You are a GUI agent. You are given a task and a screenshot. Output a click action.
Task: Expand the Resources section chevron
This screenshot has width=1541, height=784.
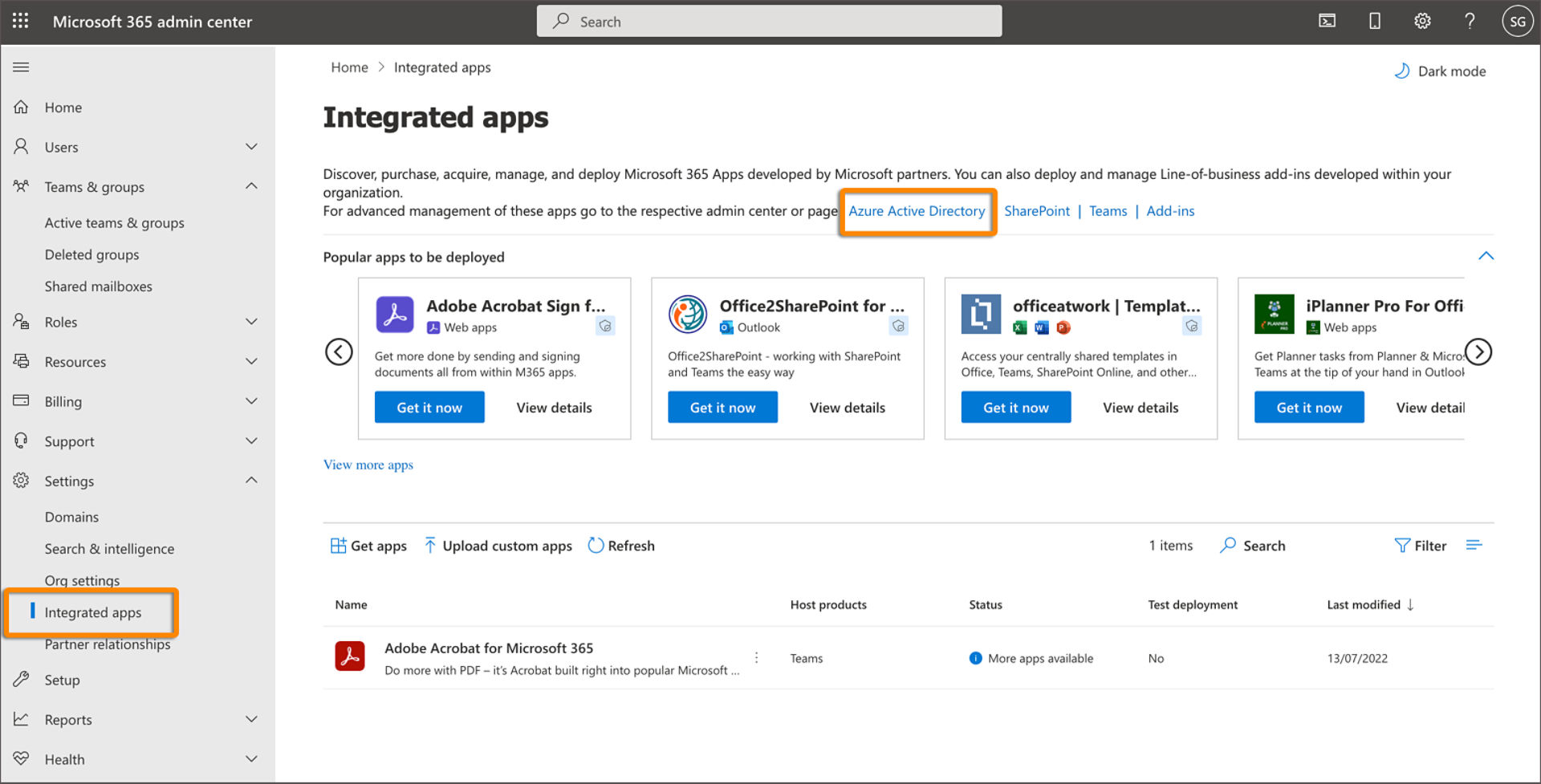click(251, 361)
